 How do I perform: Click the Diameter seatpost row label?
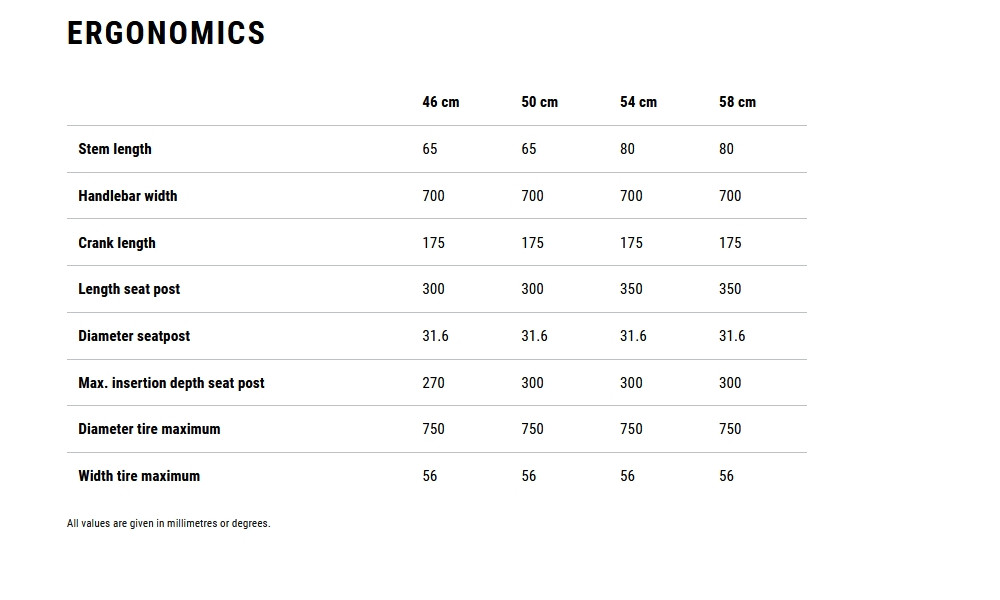coord(134,336)
